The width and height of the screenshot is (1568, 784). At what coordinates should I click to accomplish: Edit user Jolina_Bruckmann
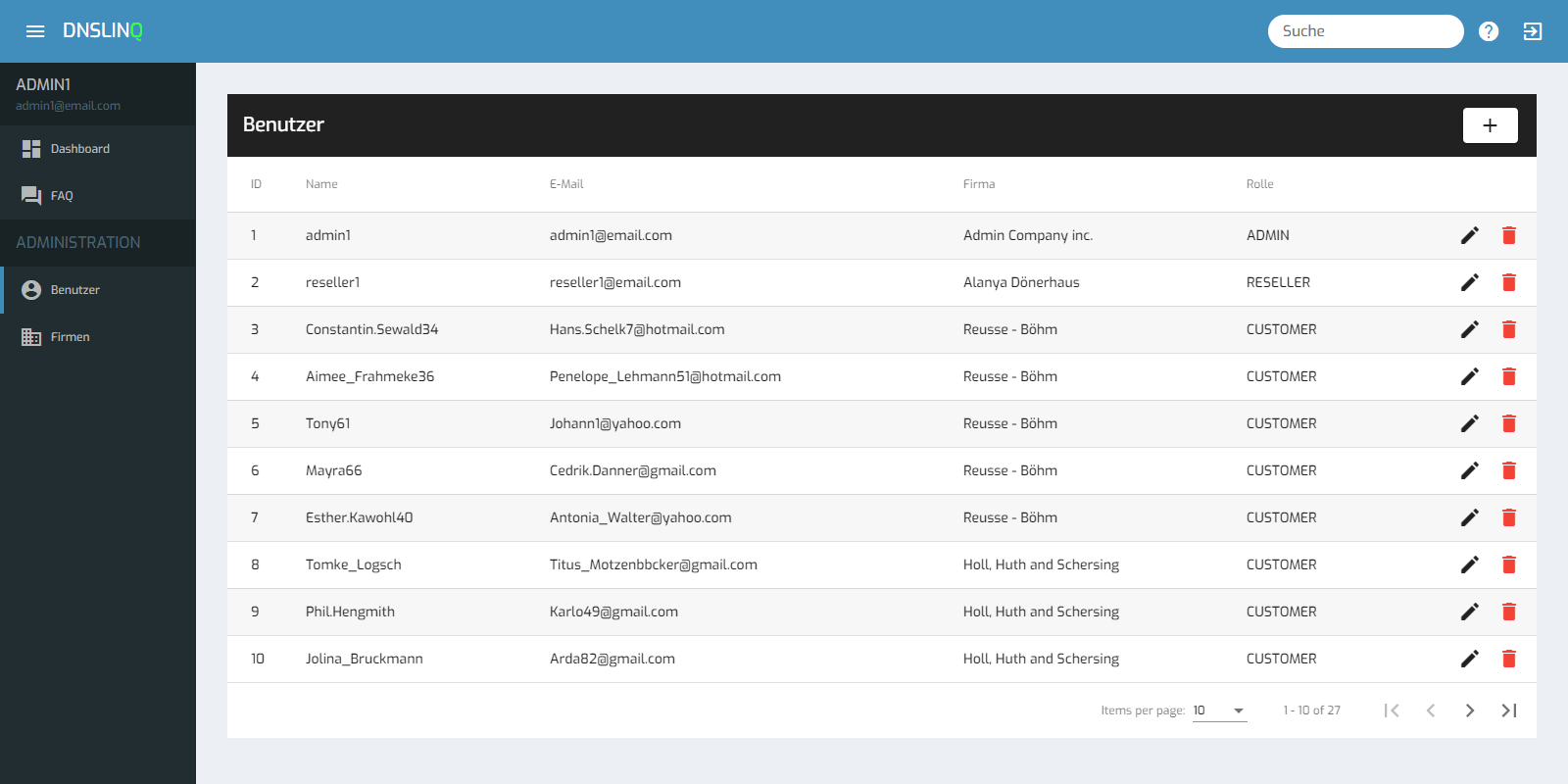pyautogui.click(x=1470, y=659)
